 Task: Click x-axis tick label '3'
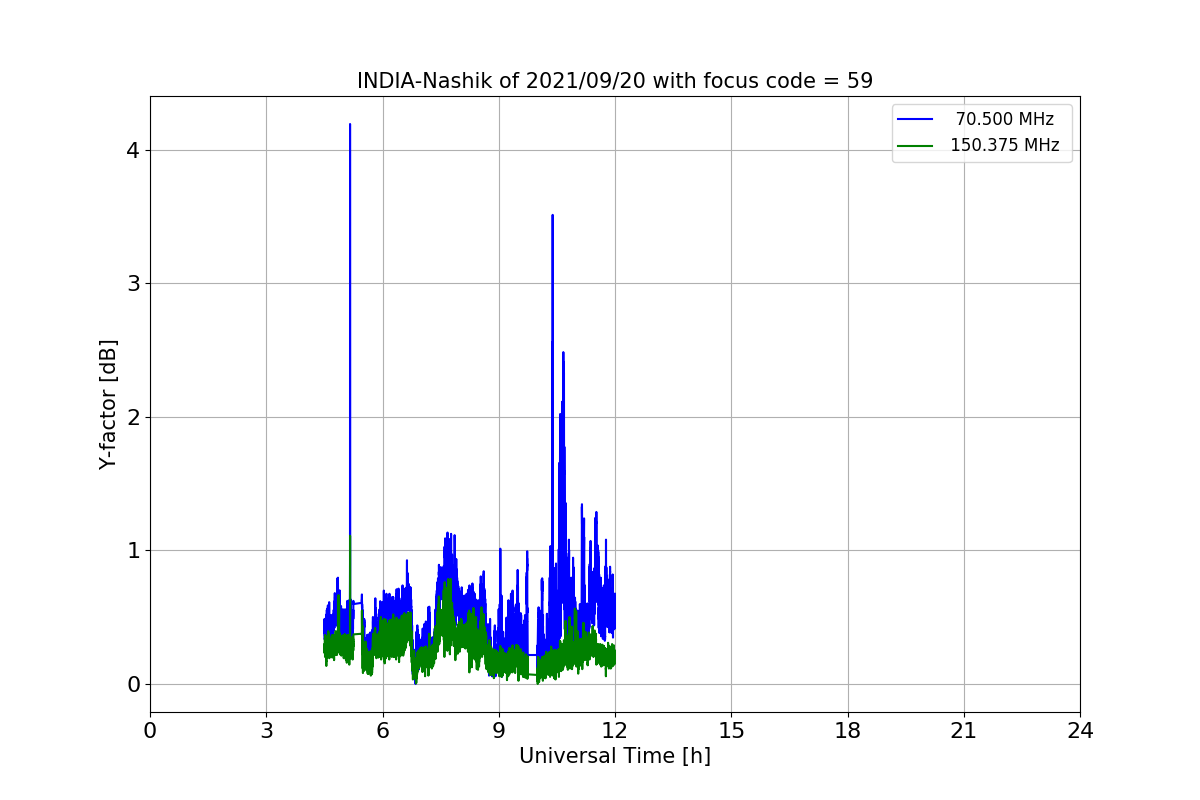tap(266, 731)
